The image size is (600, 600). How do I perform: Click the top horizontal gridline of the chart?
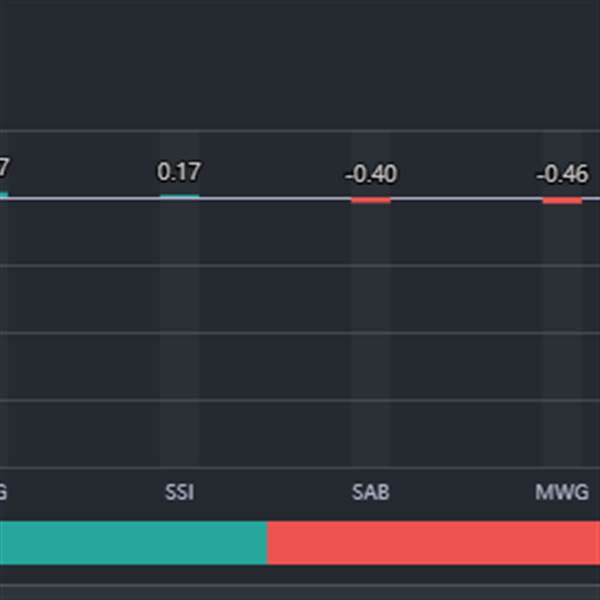click(x=300, y=130)
